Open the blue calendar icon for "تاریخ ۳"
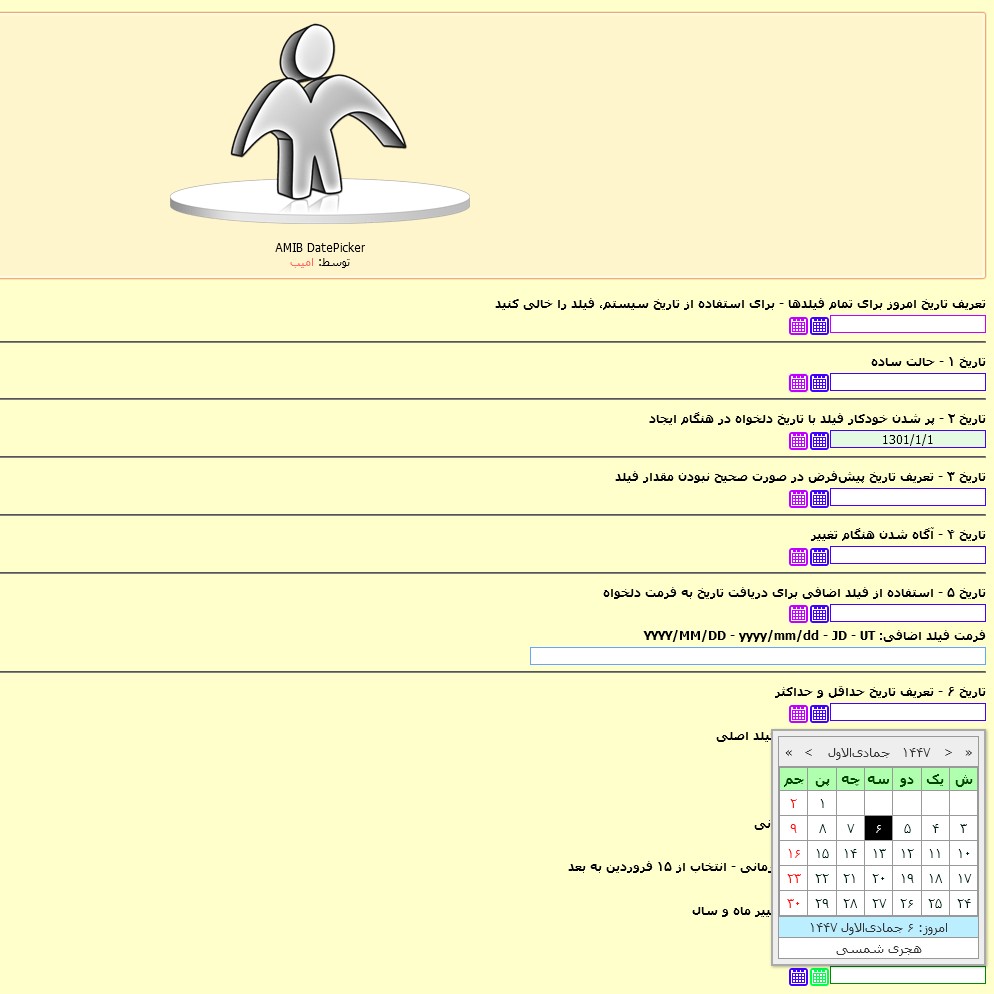 click(x=819, y=497)
